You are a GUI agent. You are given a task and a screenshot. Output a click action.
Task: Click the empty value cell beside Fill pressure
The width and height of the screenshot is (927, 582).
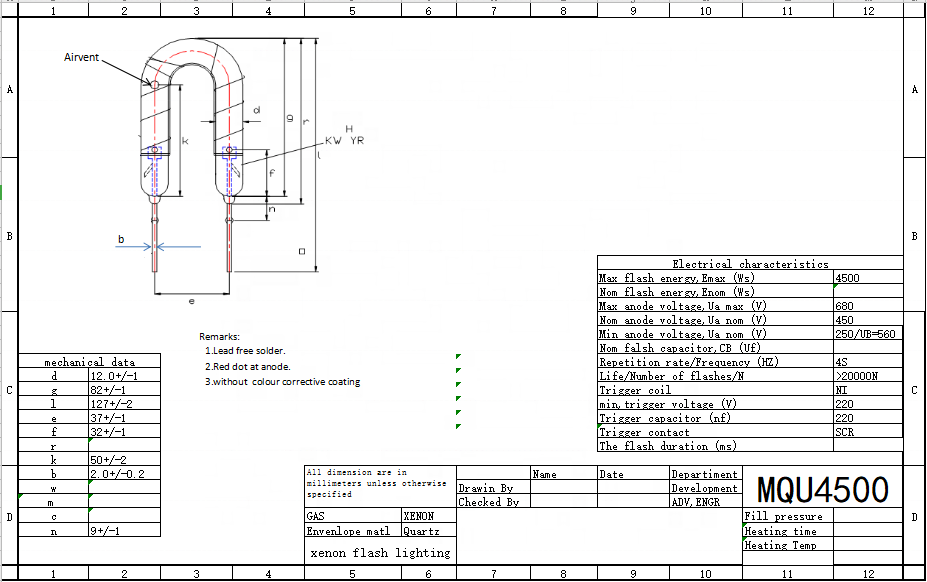coord(868,516)
